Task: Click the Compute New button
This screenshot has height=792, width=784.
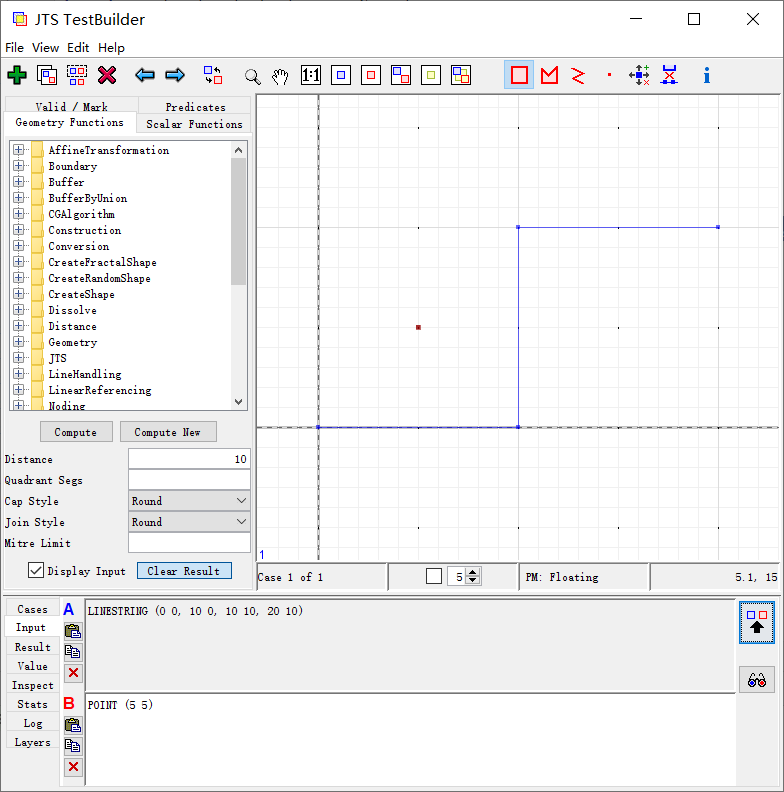Action: coord(168,432)
